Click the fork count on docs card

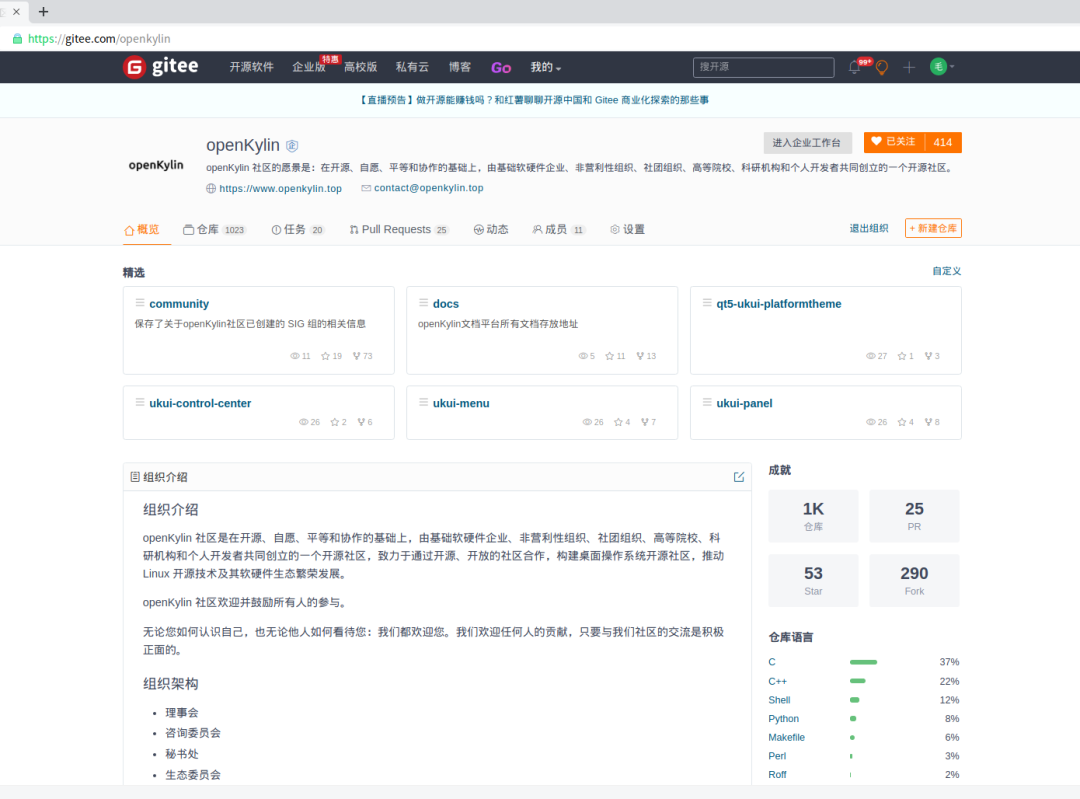[x=646, y=356]
